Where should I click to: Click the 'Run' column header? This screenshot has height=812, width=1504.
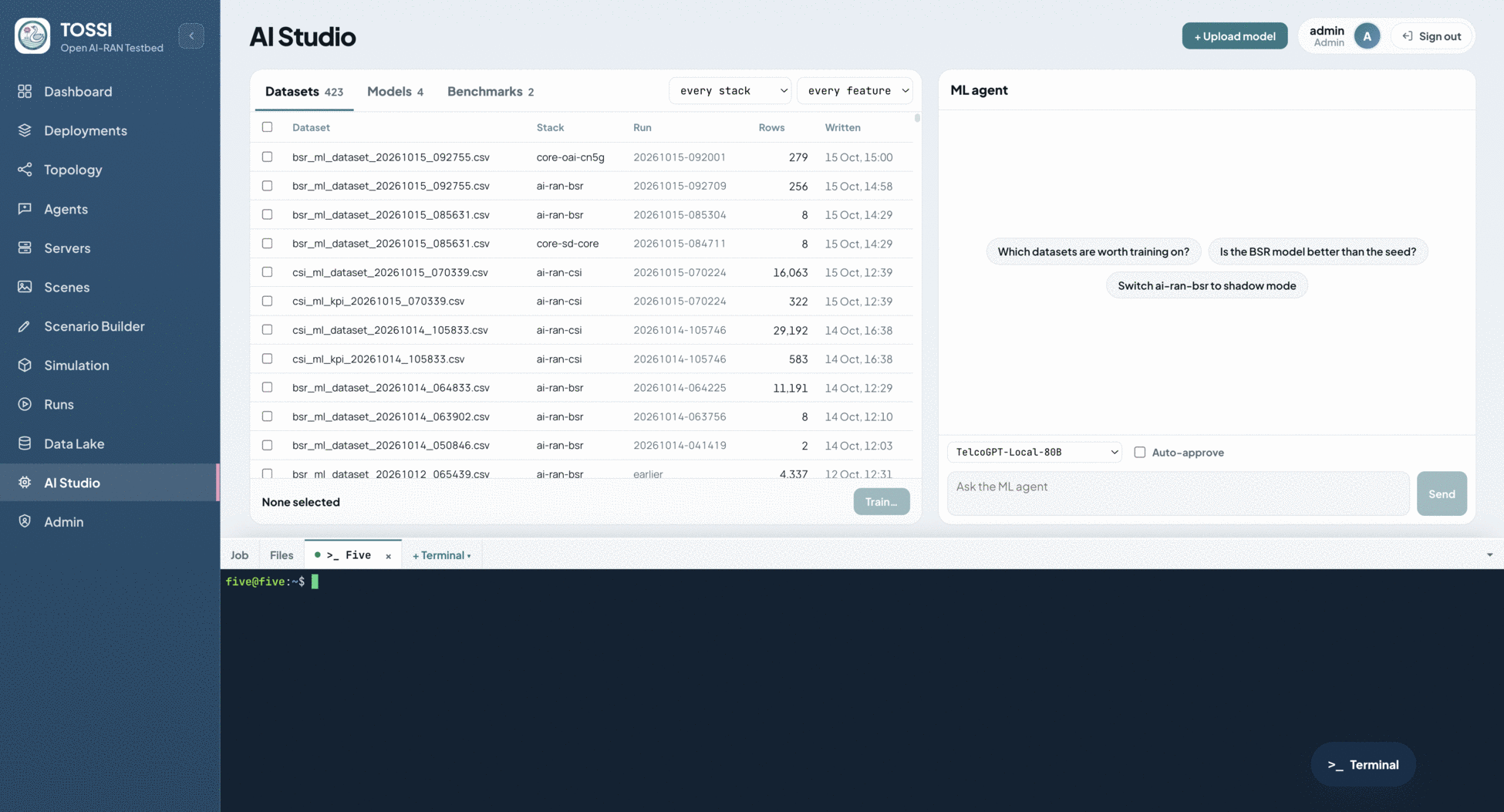(x=642, y=127)
